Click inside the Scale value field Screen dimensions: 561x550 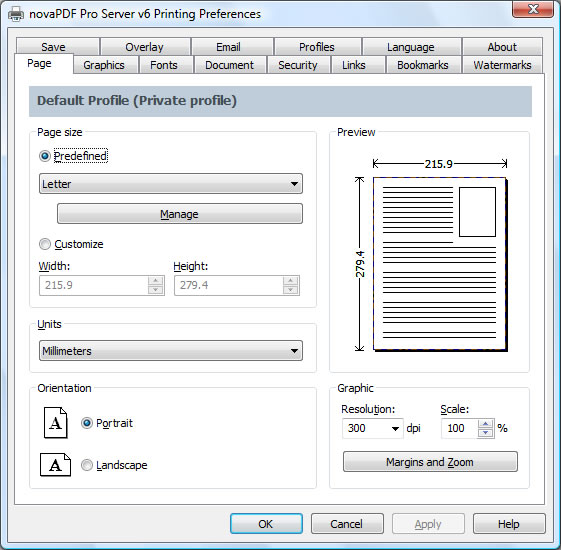coord(460,428)
